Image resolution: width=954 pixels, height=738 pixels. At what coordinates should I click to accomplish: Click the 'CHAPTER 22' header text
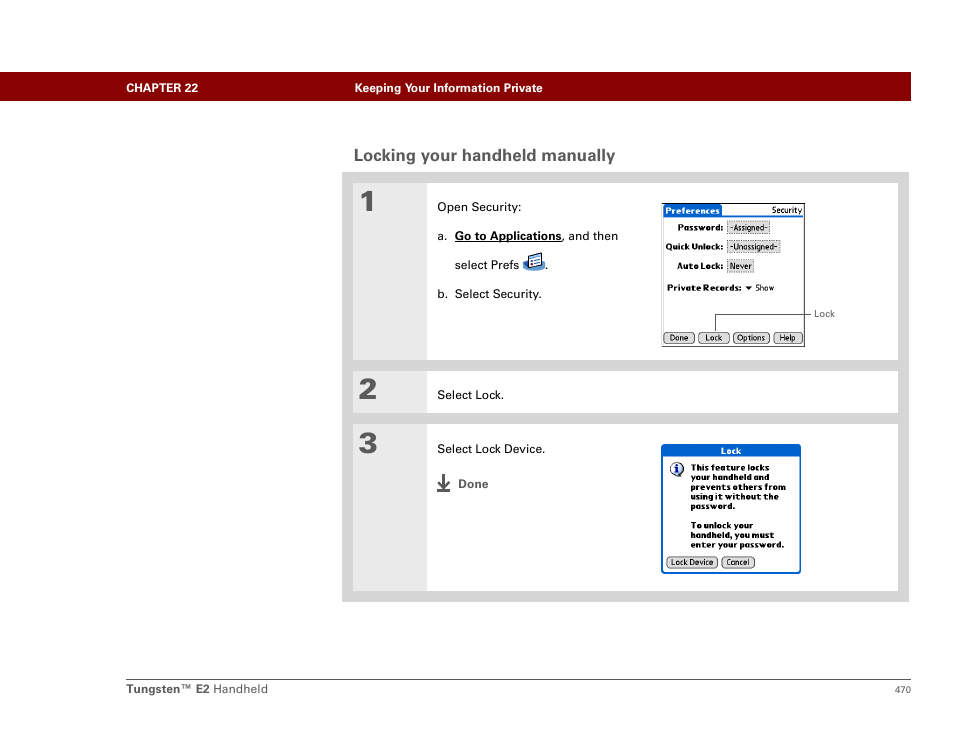(162, 88)
